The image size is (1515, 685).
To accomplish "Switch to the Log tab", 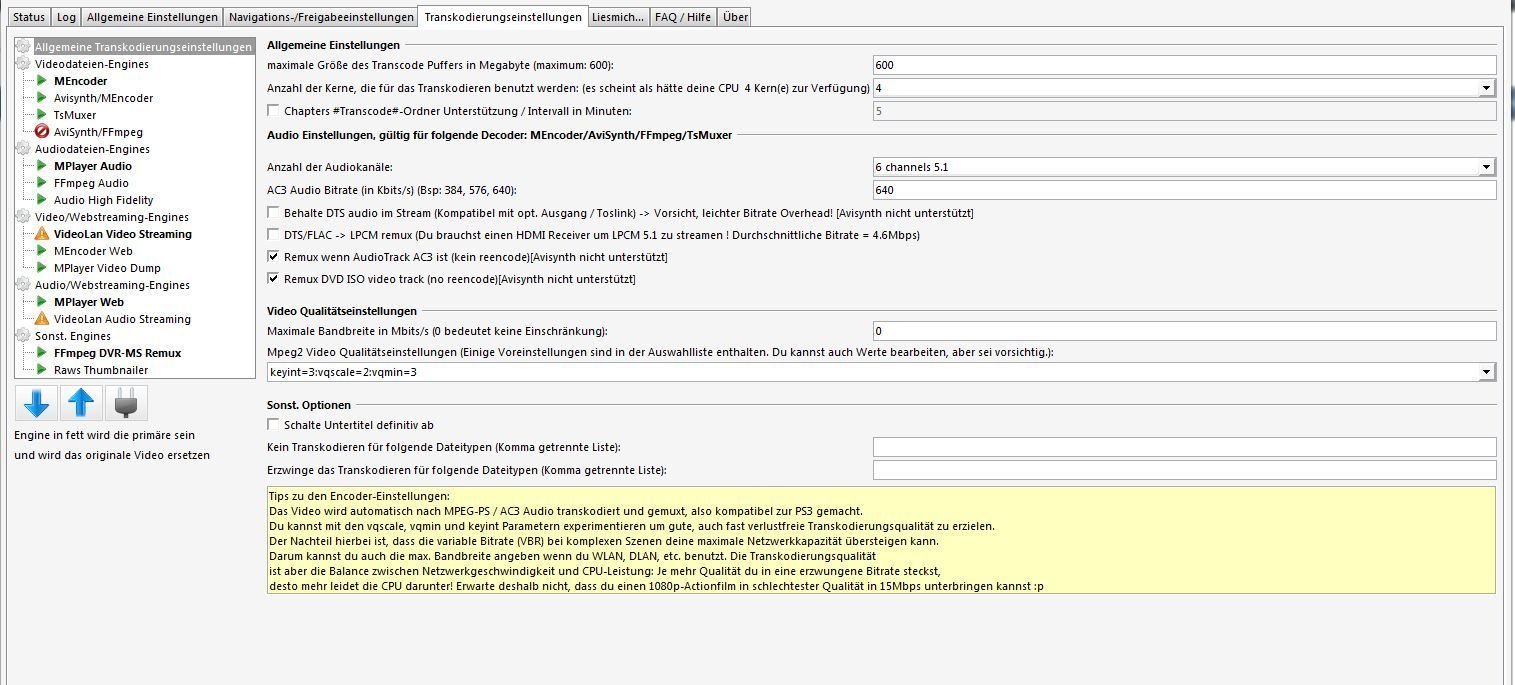I will (x=66, y=17).
